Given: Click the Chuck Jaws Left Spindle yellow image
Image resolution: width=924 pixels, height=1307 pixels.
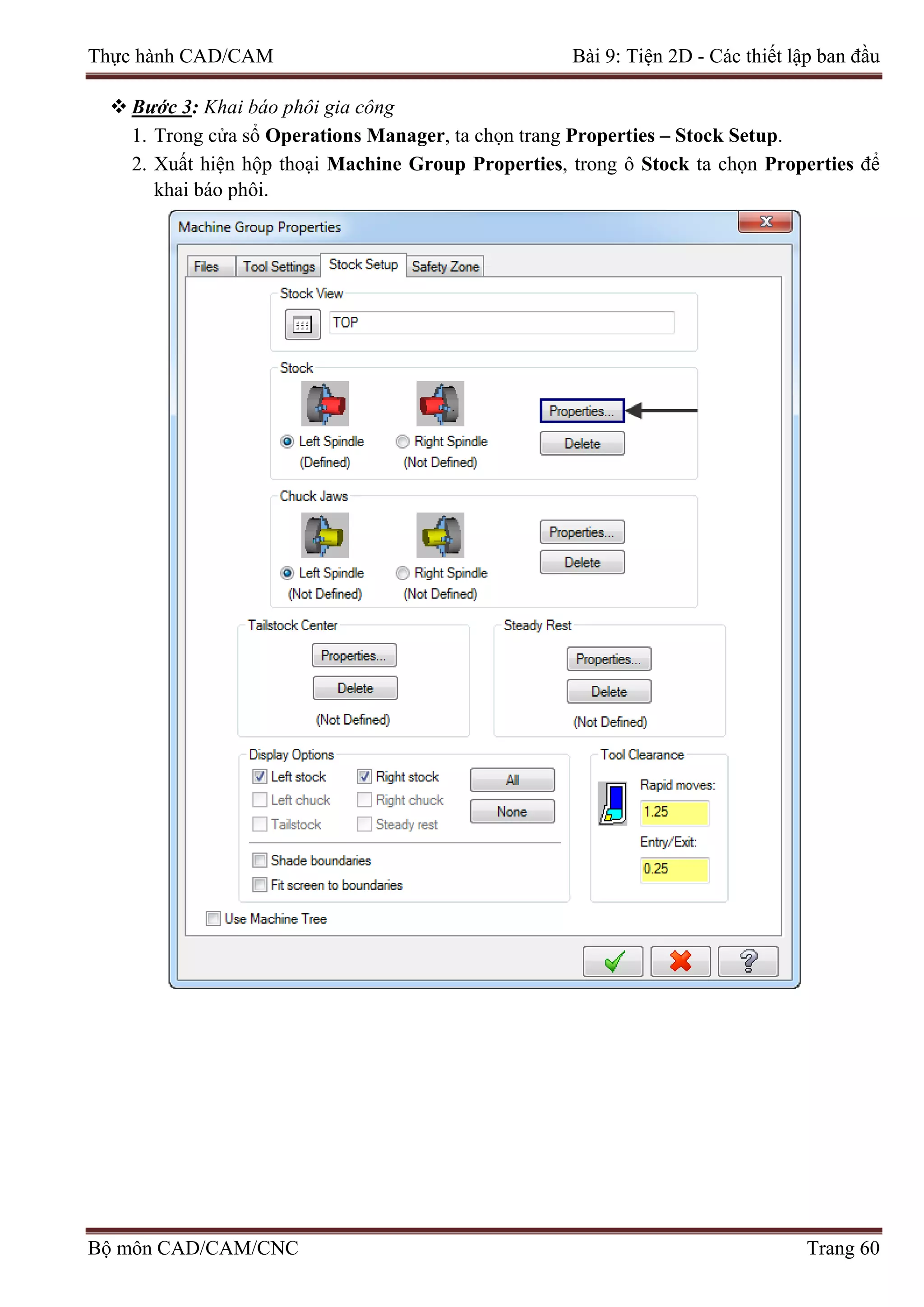Looking at the screenshot, I should 324,535.
